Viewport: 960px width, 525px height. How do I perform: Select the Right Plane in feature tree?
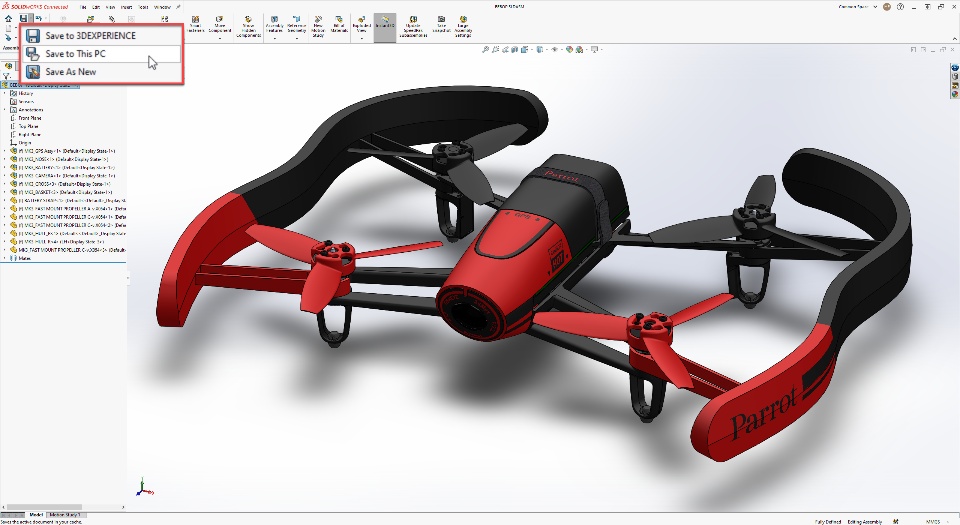(29, 135)
